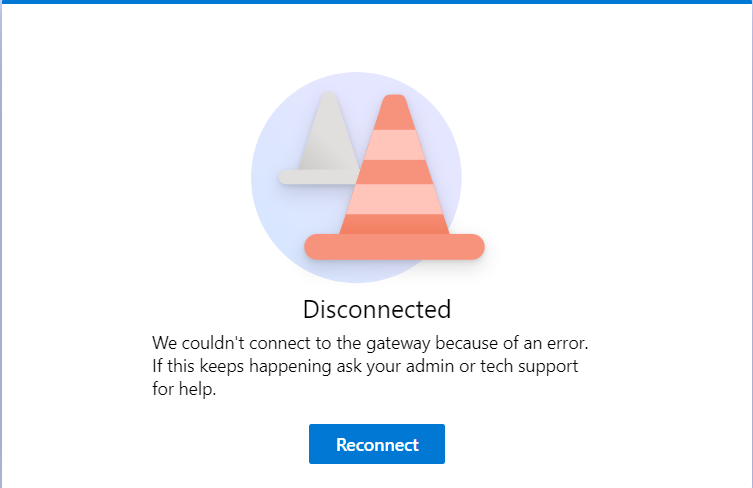Click the upper light stripe on orange cone
753x488 pixels.
tap(394, 145)
